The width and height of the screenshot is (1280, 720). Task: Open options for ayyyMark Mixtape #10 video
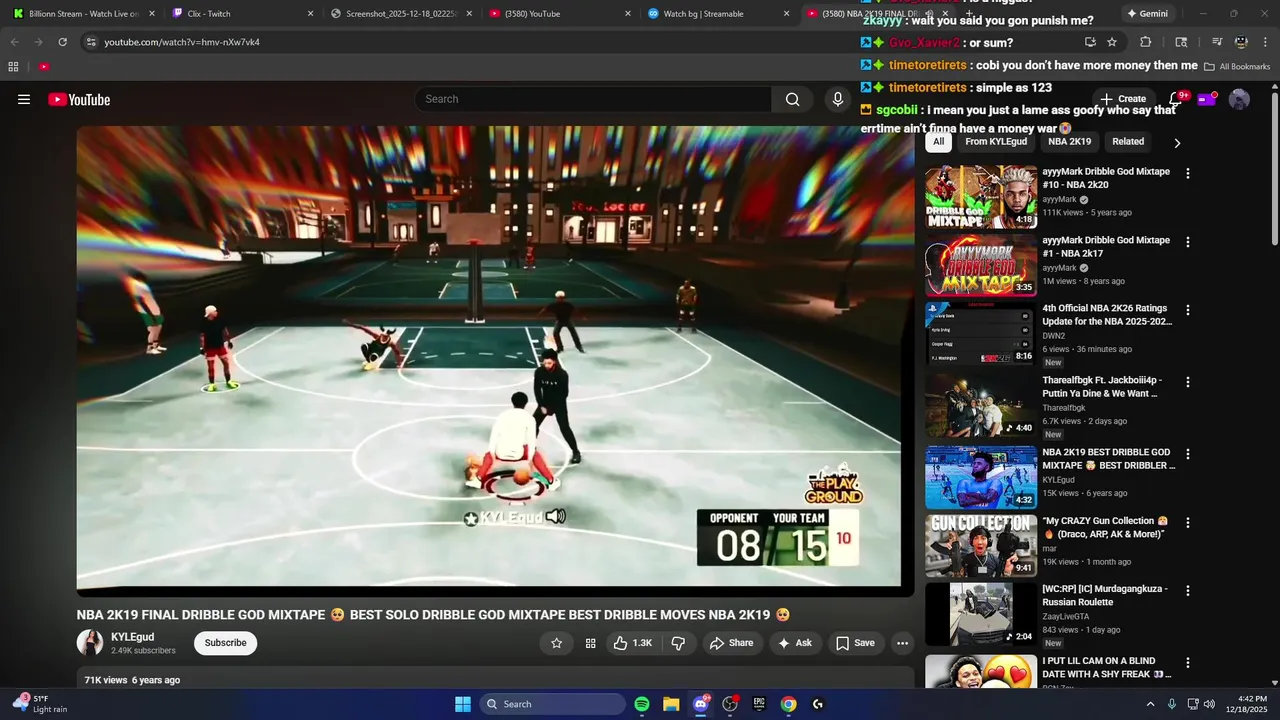pyautogui.click(x=1188, y=173)
